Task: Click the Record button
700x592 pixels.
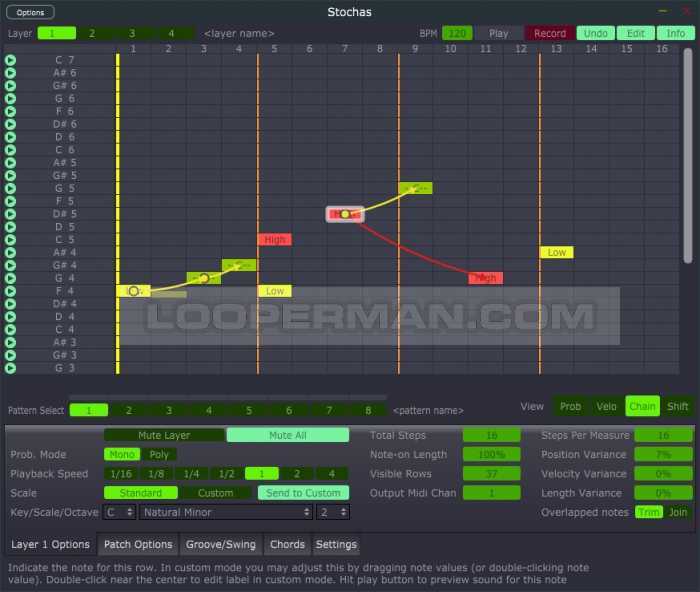Action: (x=550, y=33)
